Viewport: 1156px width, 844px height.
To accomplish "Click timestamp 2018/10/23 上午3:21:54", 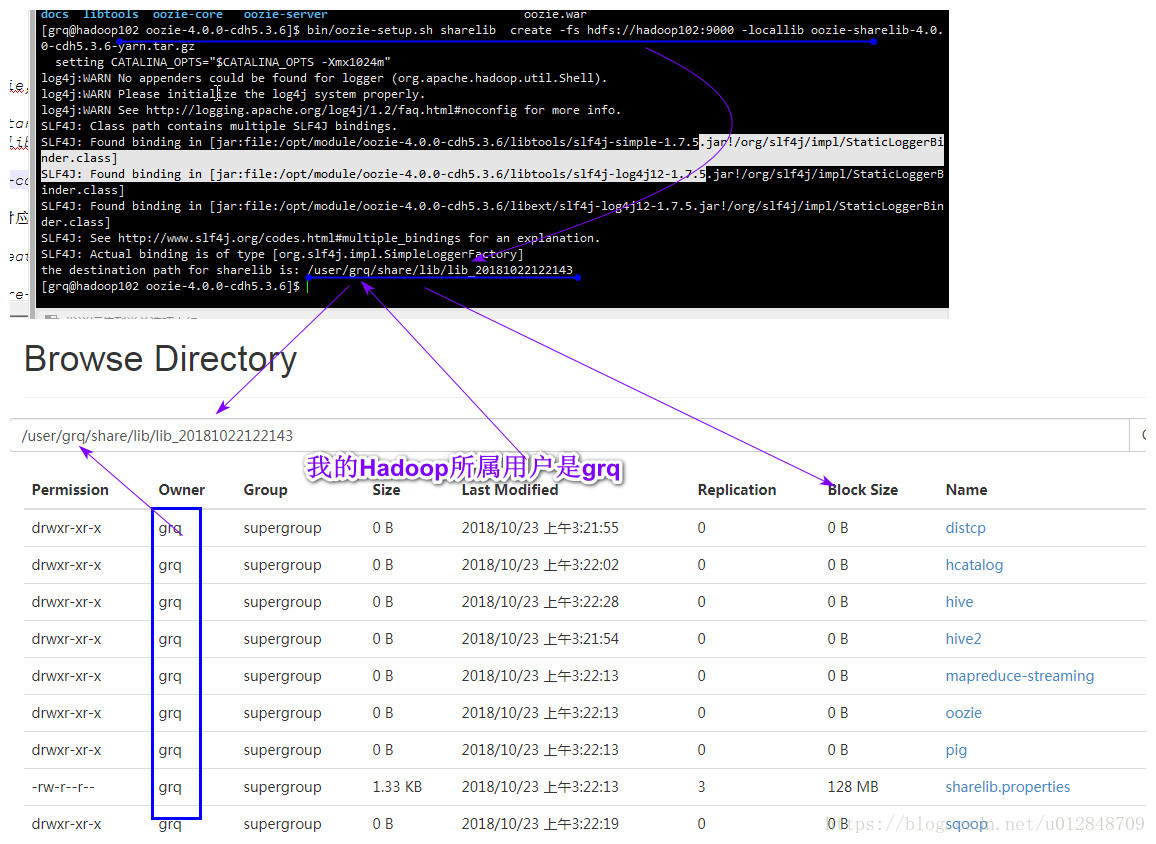I will pyautogui.click(x=540, y=638).
